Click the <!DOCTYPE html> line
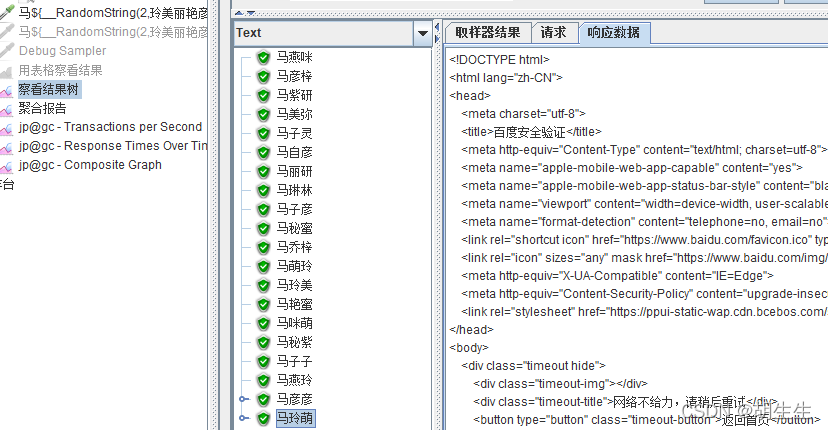Viewport: 828px width, 430px height. pos(499,60)
